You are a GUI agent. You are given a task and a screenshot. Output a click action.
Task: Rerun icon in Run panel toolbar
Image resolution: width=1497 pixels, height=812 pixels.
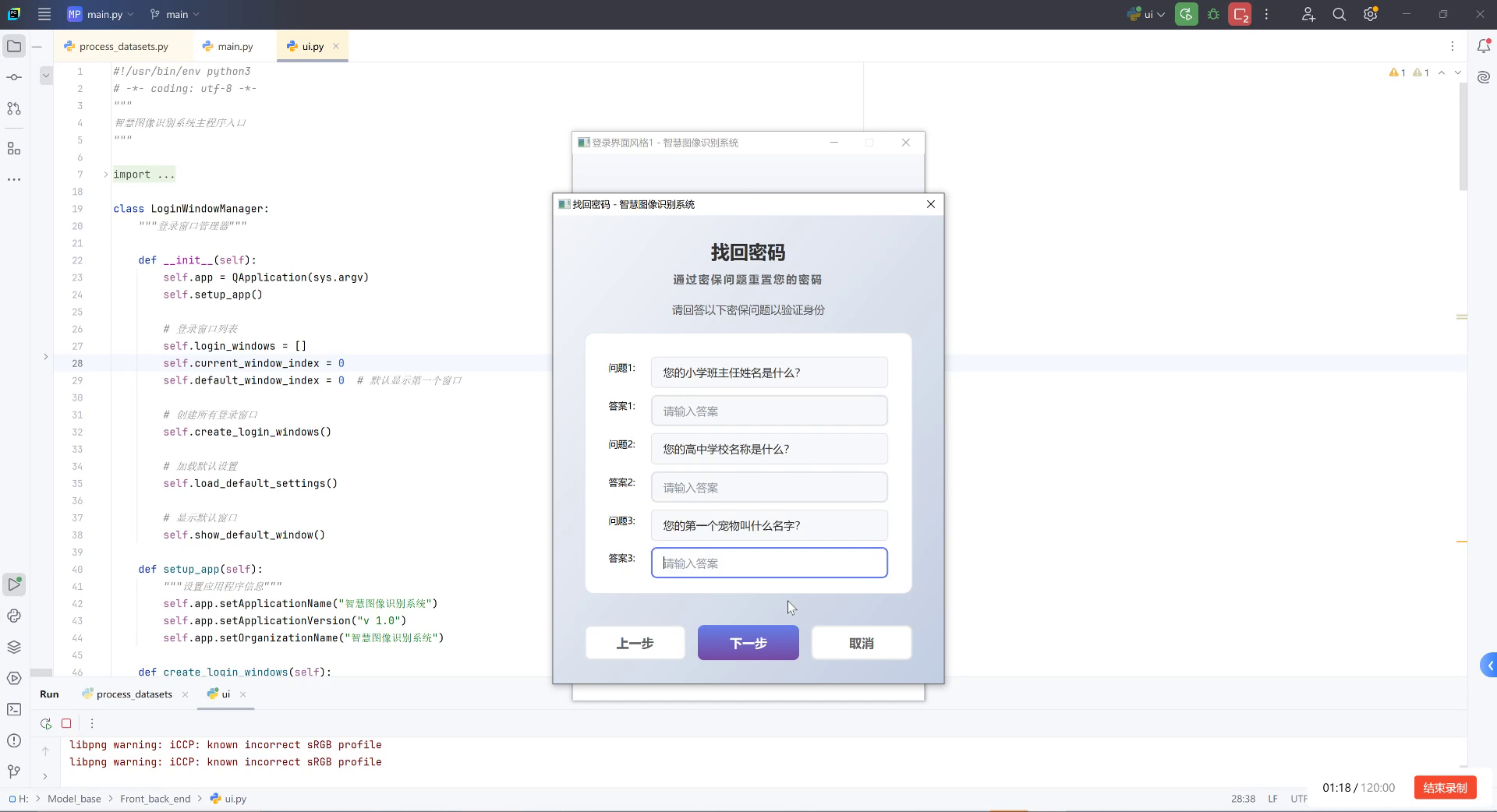pos(46,723)
